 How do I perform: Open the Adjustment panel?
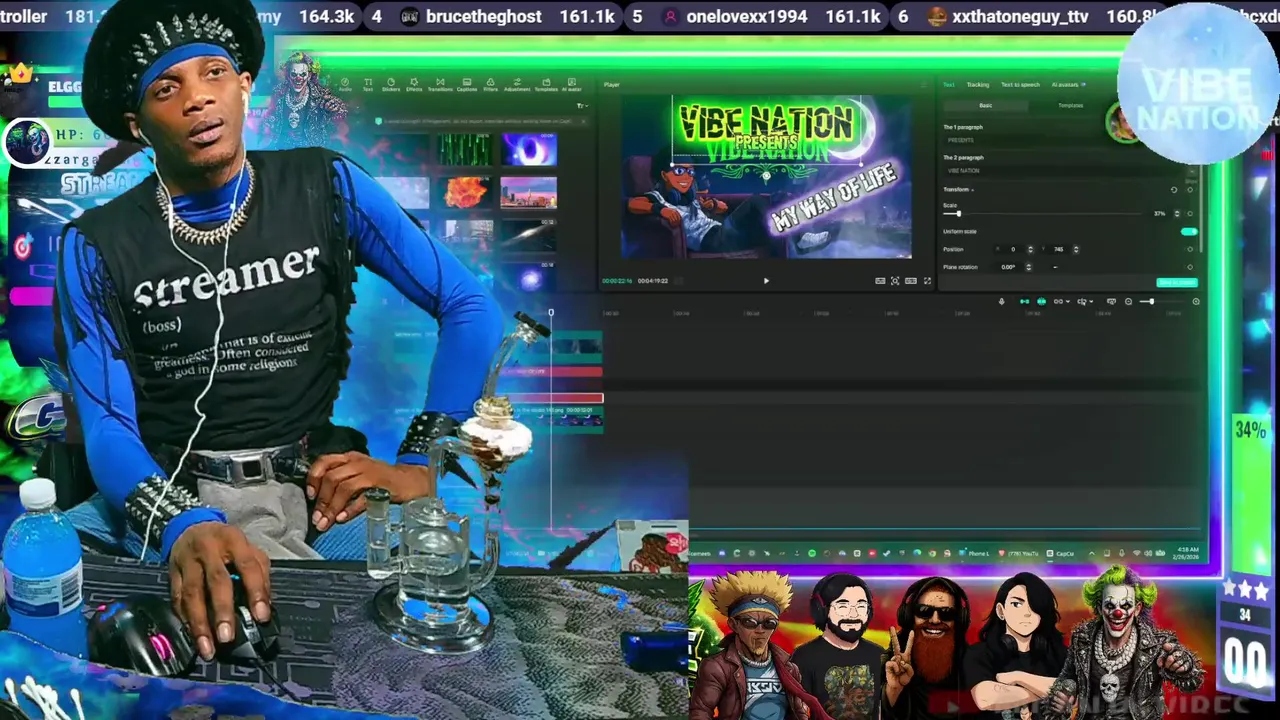[517, 85]
